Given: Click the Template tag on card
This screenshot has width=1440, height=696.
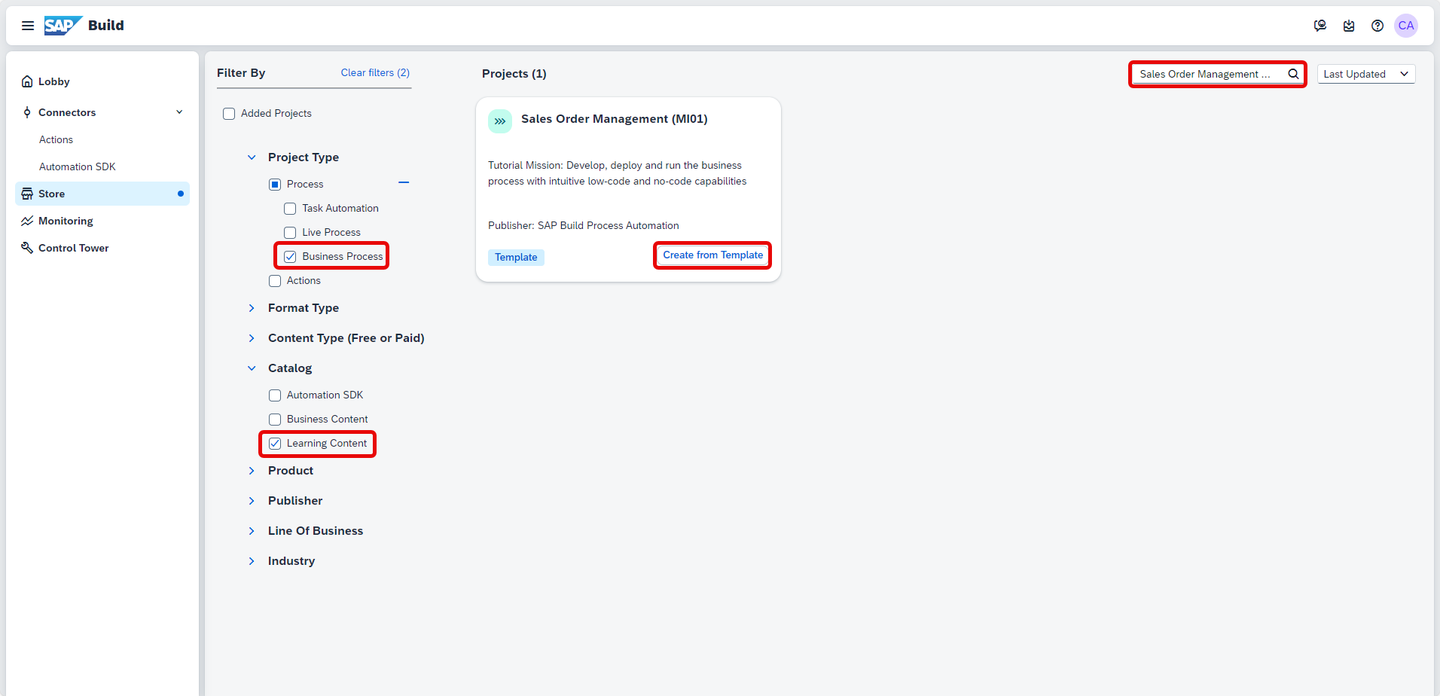Looking at the screenshot, I should click(x=516, y=257).
